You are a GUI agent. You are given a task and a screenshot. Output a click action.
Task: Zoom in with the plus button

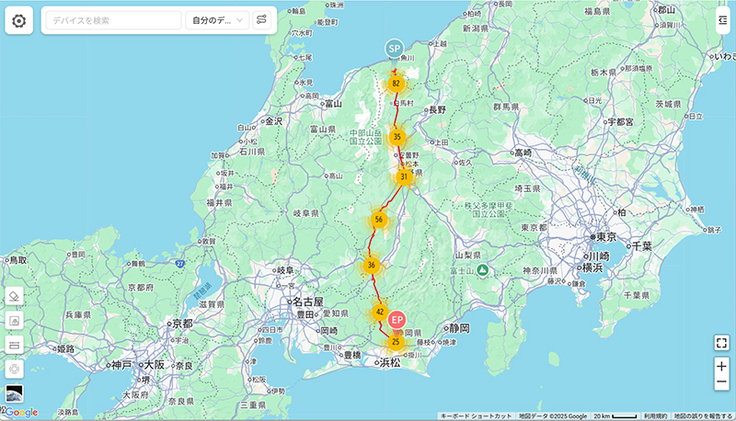[722, 366]
